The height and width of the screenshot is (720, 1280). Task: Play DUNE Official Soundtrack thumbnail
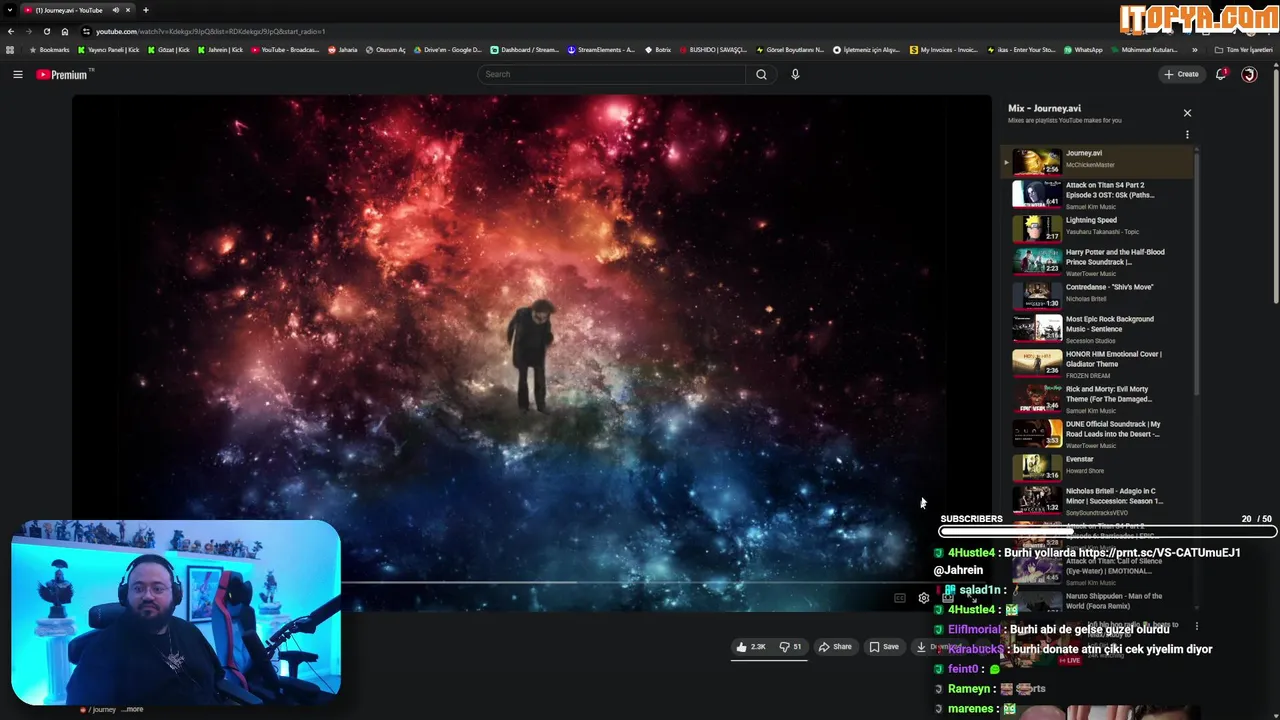point(1037,433)
